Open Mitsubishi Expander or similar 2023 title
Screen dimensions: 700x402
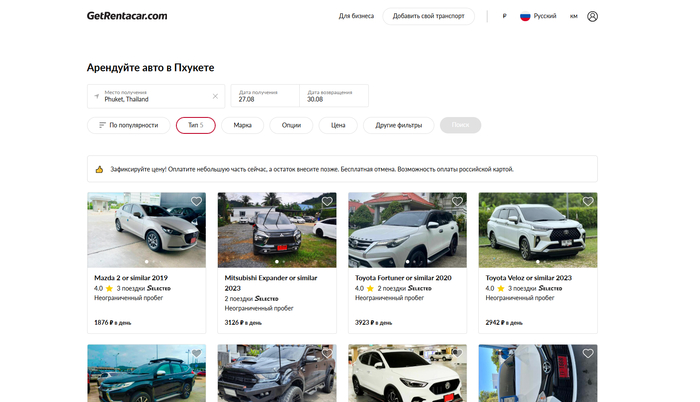[x=271, y=283]
